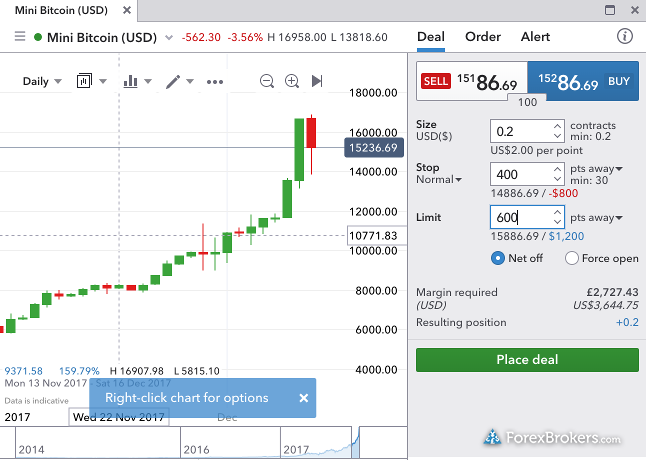Open the Daily timeframe dropdown

pyautogui.click(x=42, y=81)
